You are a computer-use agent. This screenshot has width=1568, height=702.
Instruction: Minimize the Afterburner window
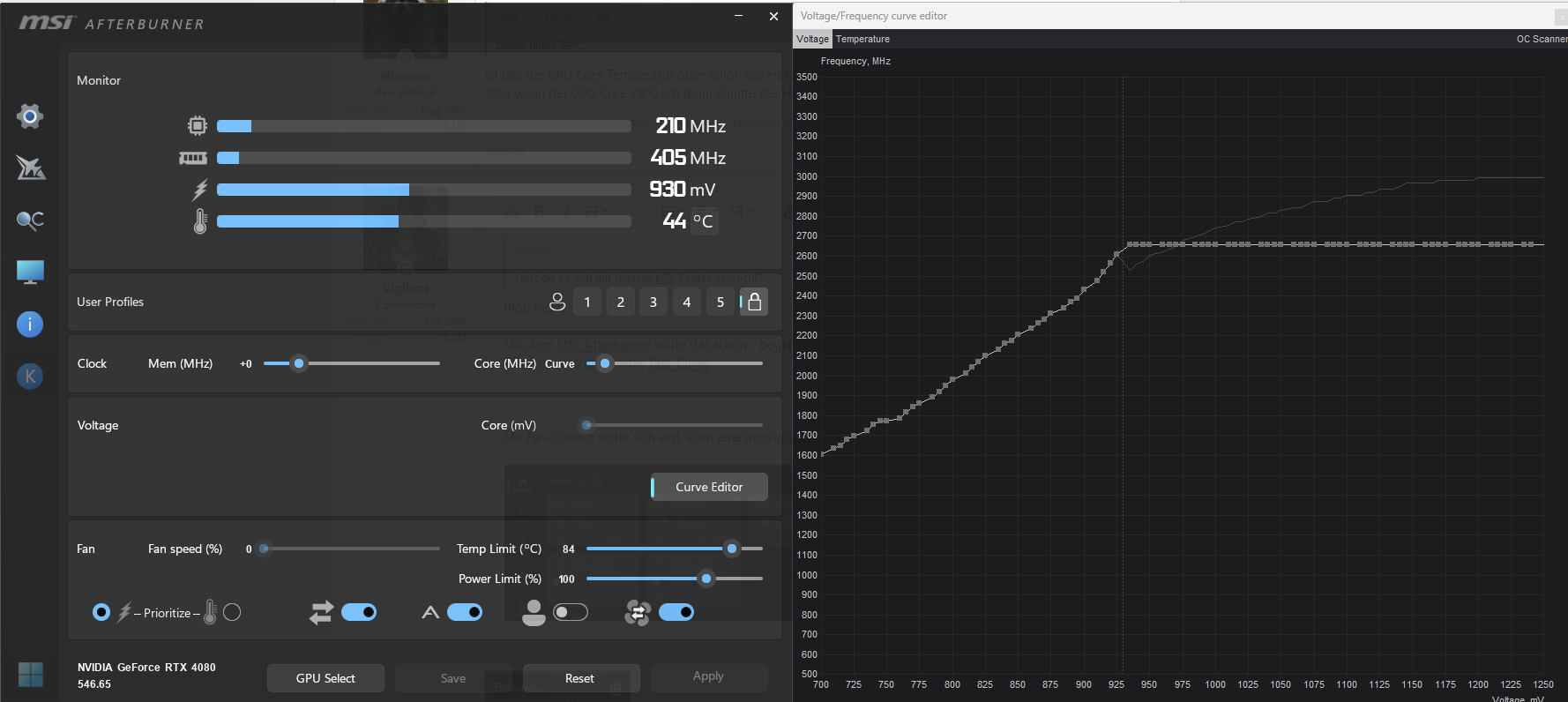(738, 16)
